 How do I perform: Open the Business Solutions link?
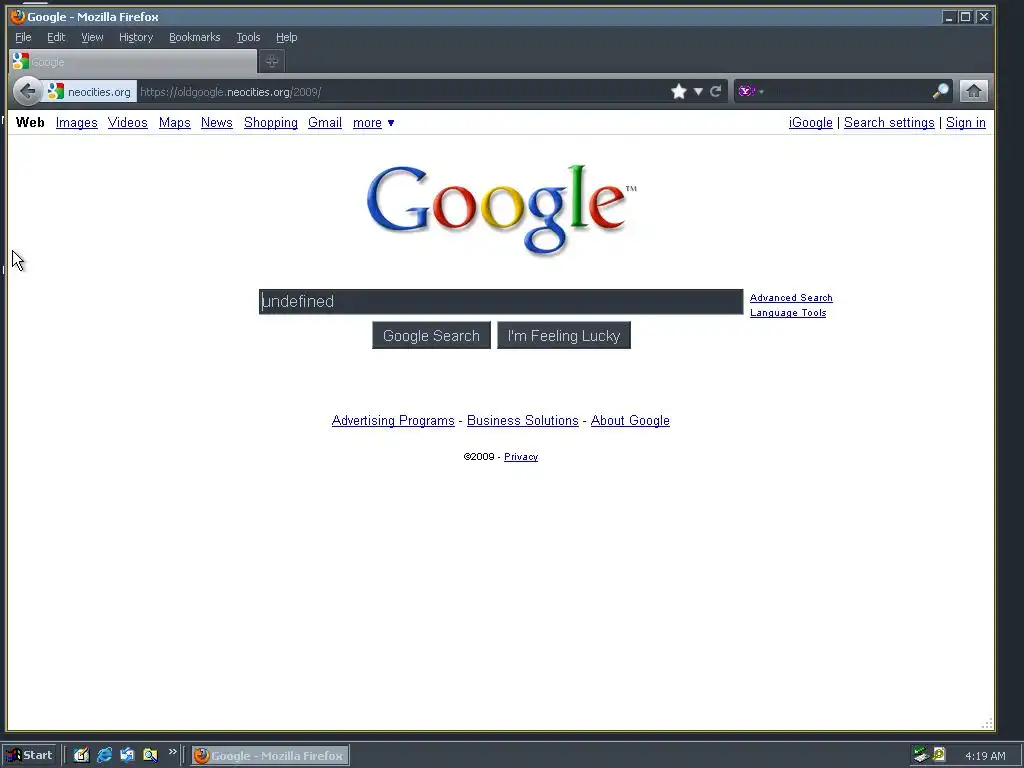(522, 421)
